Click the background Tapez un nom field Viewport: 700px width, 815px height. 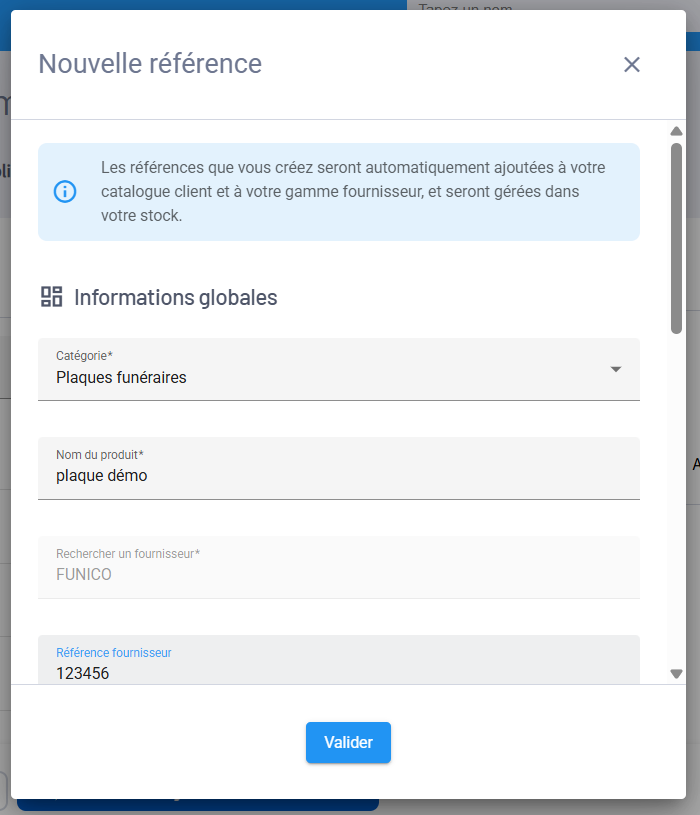pyautogui.click(x=550, y=6)
